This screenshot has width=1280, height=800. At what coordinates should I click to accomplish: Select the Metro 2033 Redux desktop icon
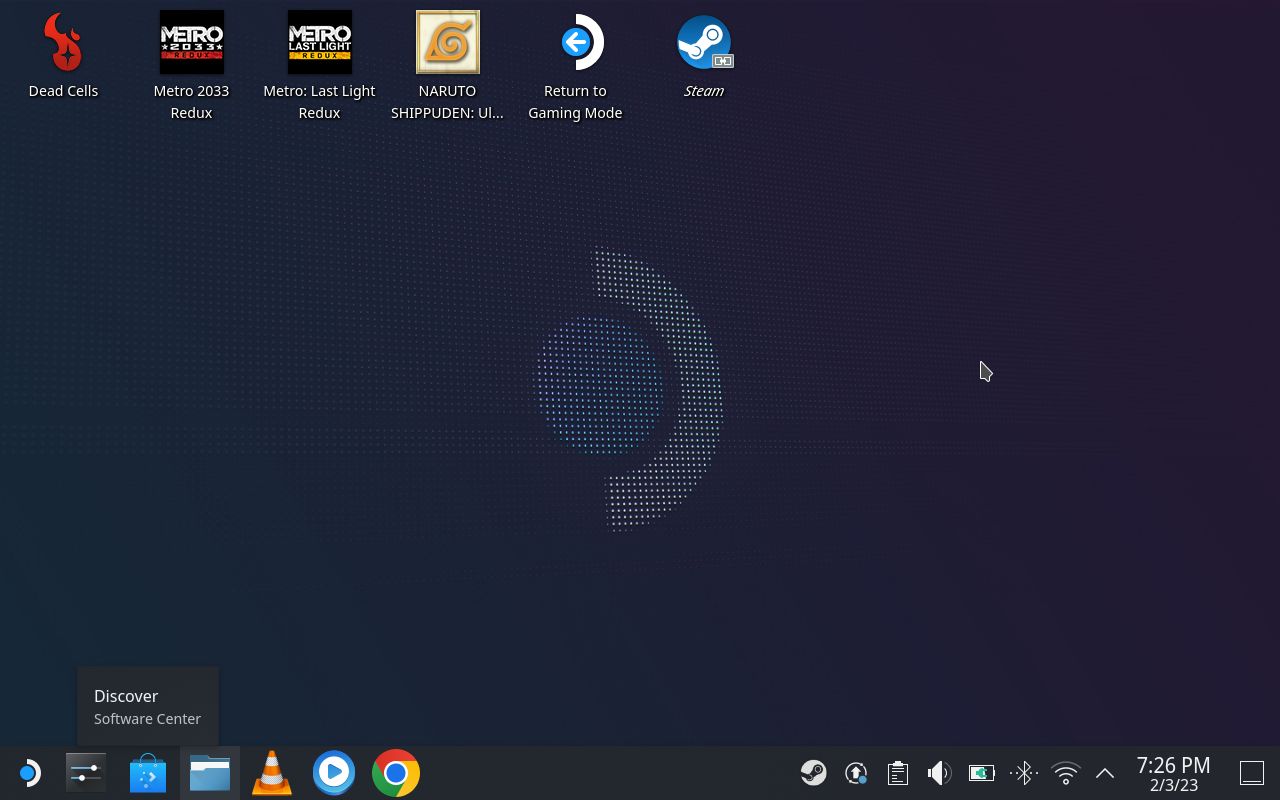coord(191,66)
